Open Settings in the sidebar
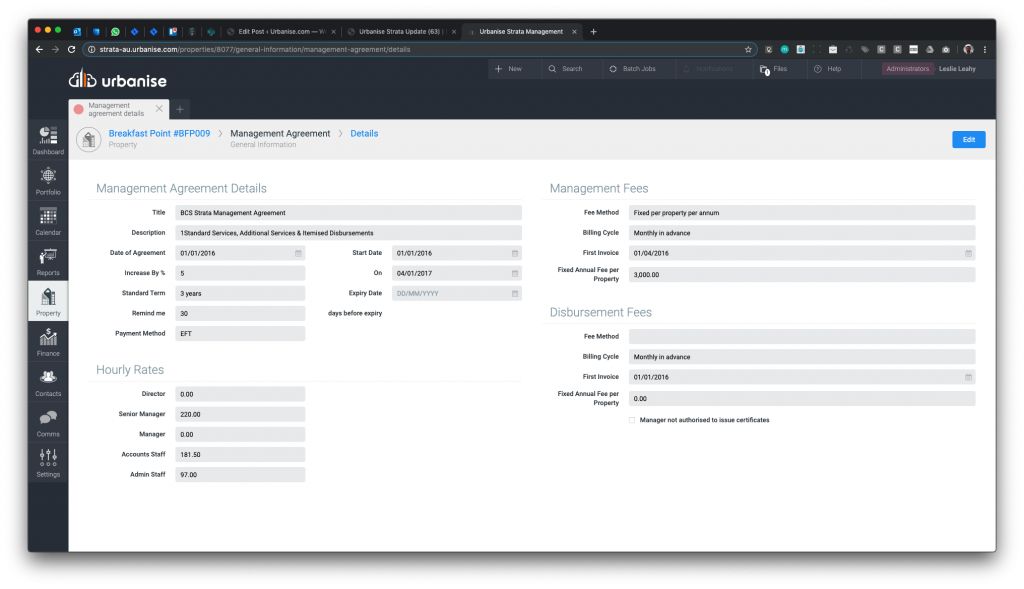Image resolution: width=1024 pixels, height=589 pixels. 48,462
